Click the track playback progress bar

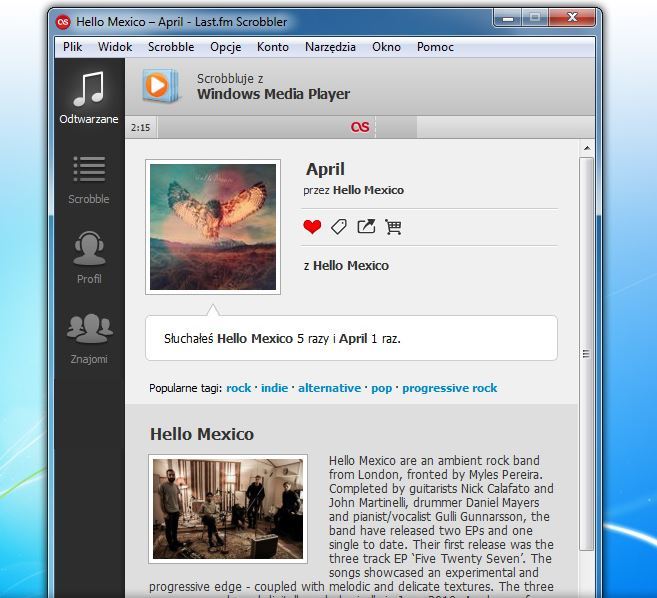tap(376, 127)
